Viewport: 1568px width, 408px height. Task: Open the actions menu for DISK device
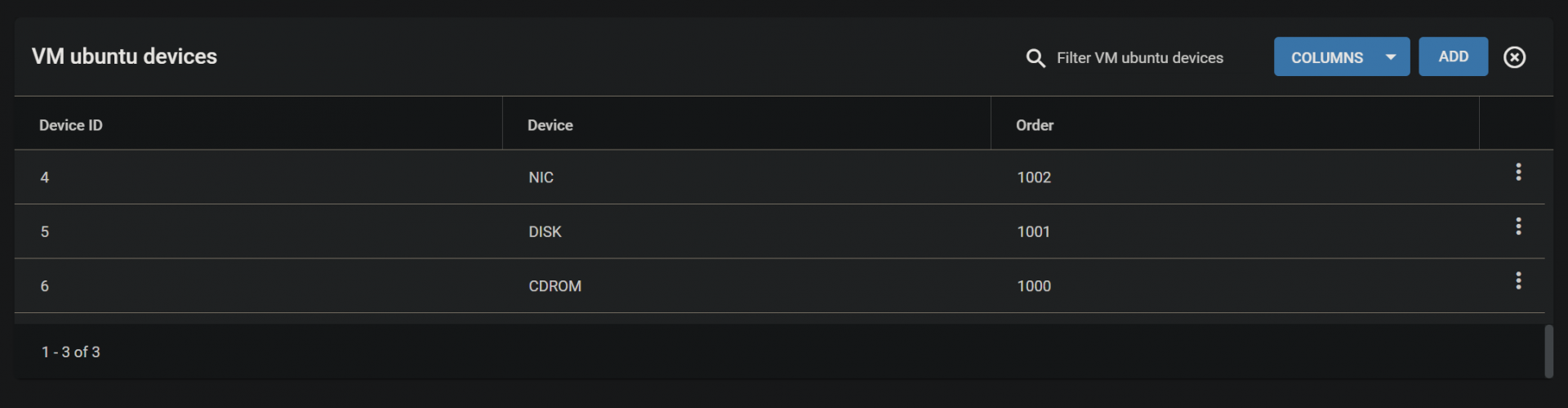[1518, 226]
